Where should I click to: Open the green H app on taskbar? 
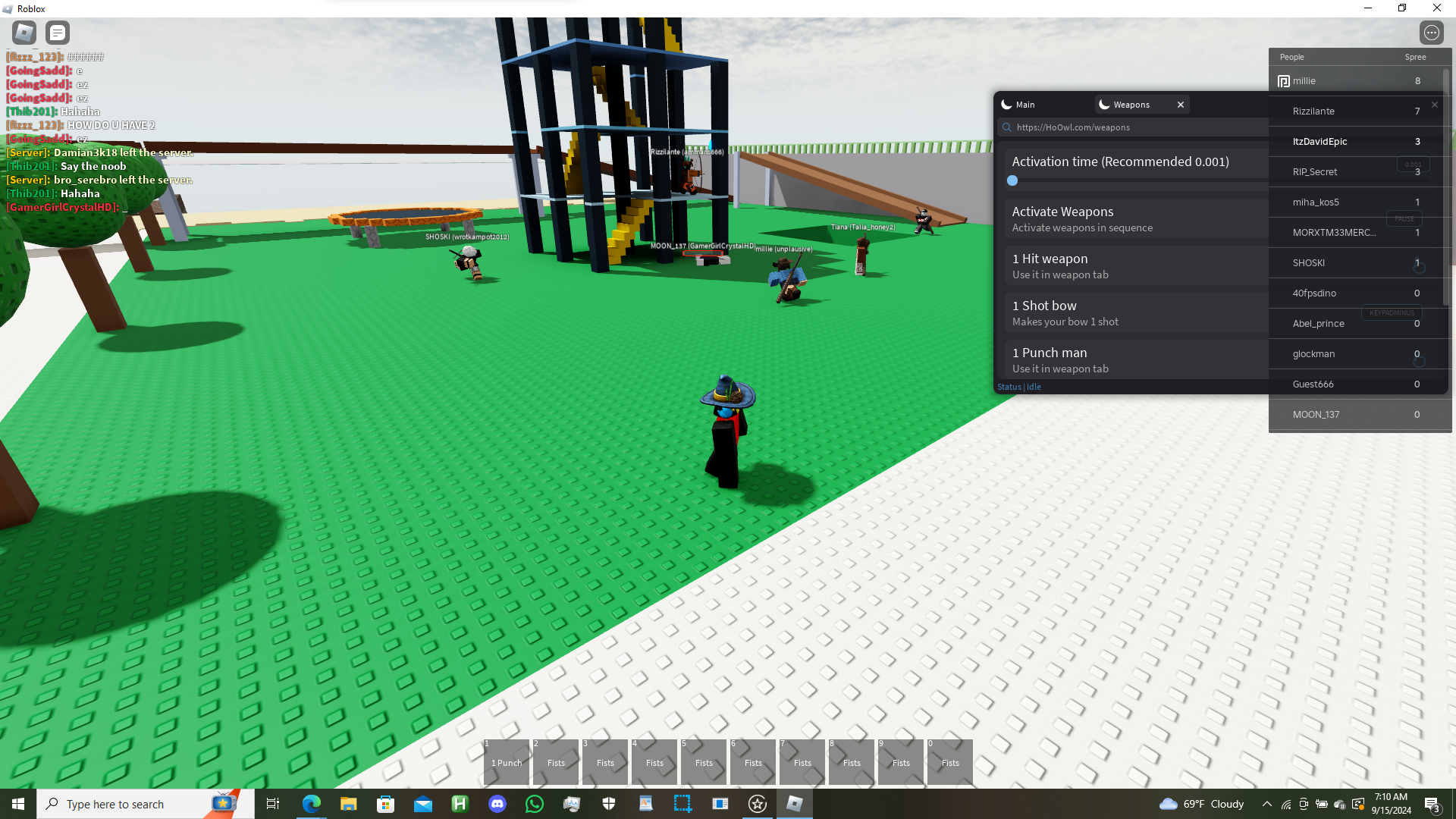[460, 804]
